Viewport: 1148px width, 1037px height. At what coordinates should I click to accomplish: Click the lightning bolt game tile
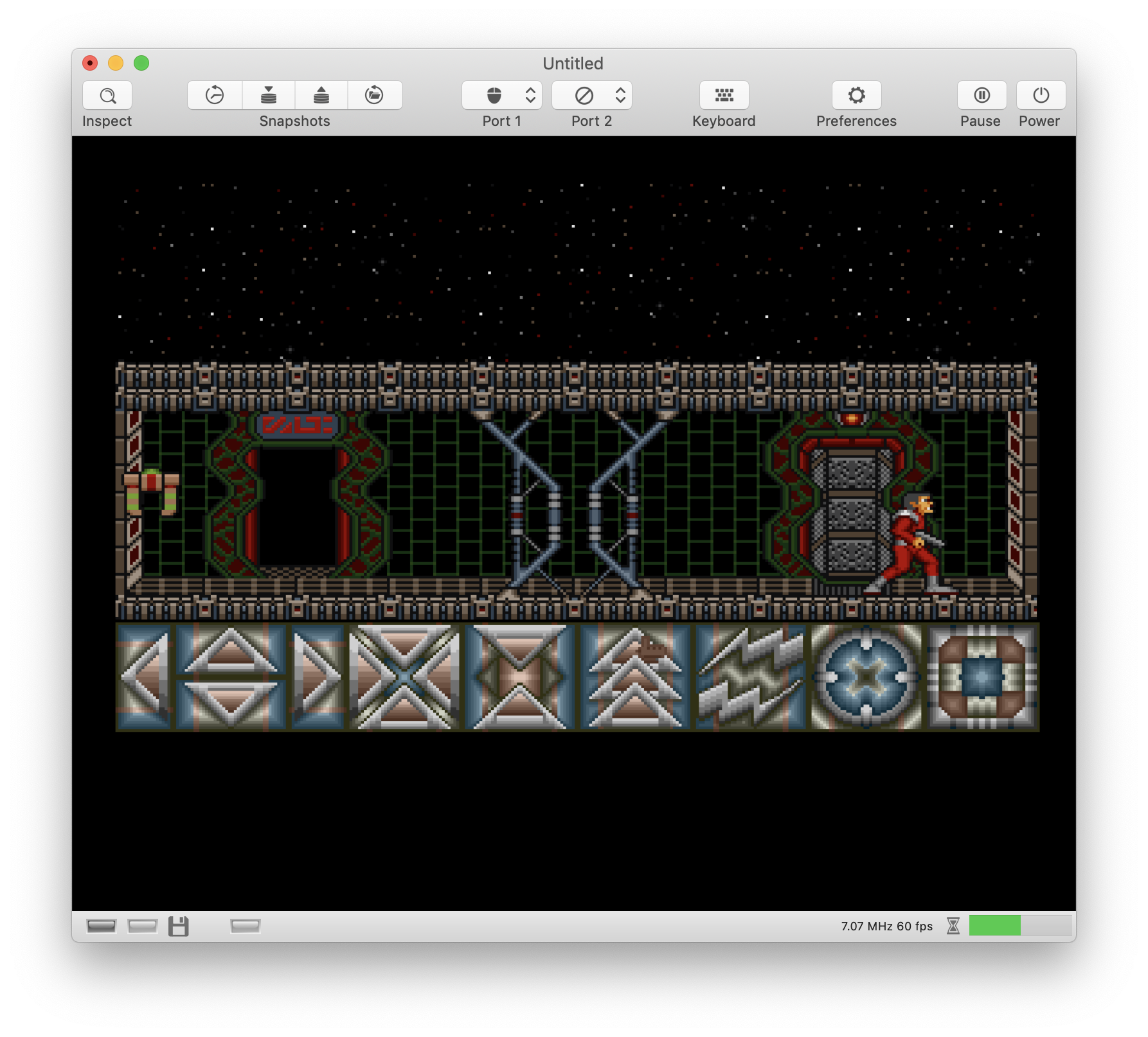click(751, 677)
